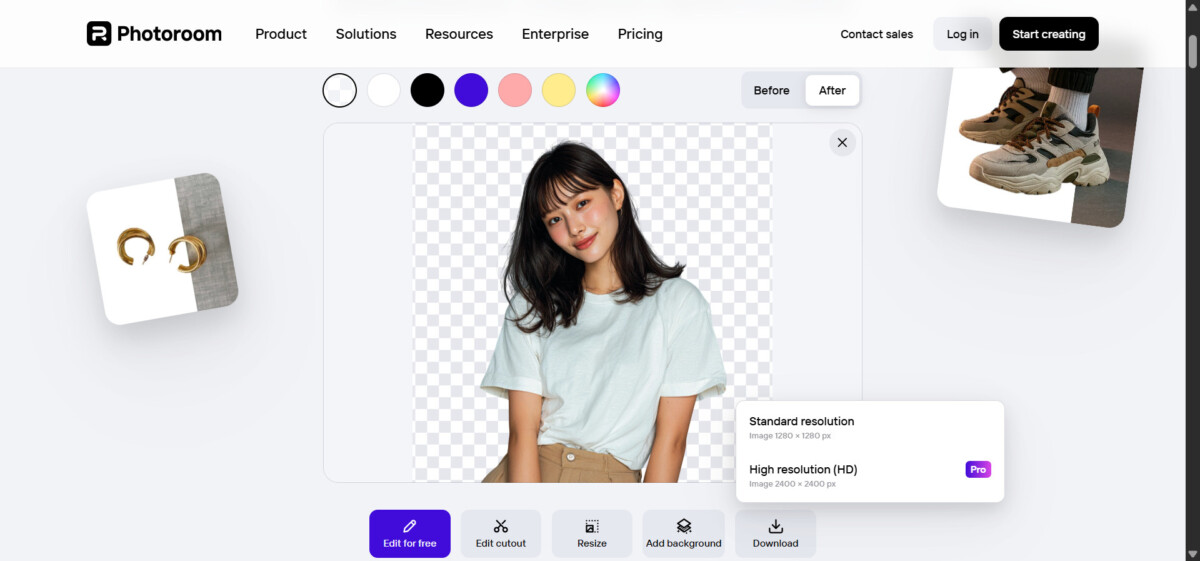Open the rainbow custom color picker
Screen dimensions: 1200x561
603,90
